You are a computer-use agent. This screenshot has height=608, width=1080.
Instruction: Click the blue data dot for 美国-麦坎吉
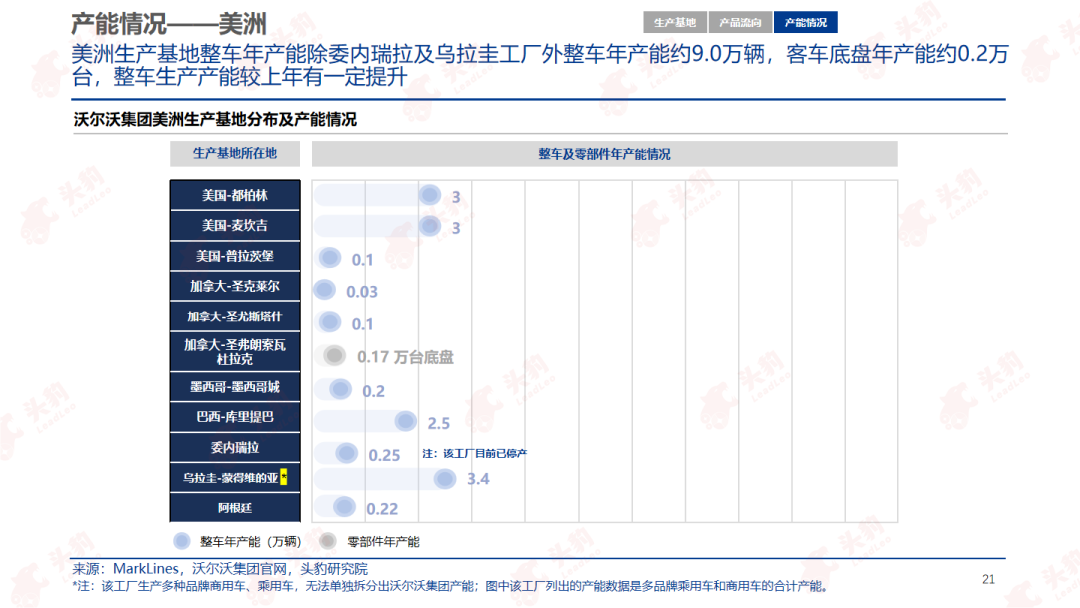pyautogui.click(x=430, y=225)
